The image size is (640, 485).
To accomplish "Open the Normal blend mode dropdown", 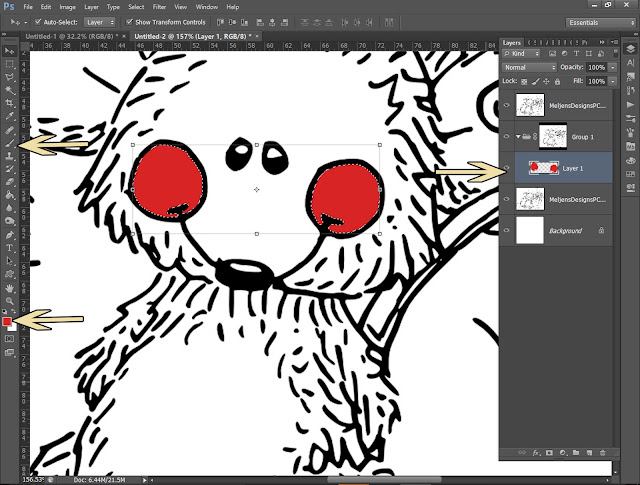I will coord(529,67).
